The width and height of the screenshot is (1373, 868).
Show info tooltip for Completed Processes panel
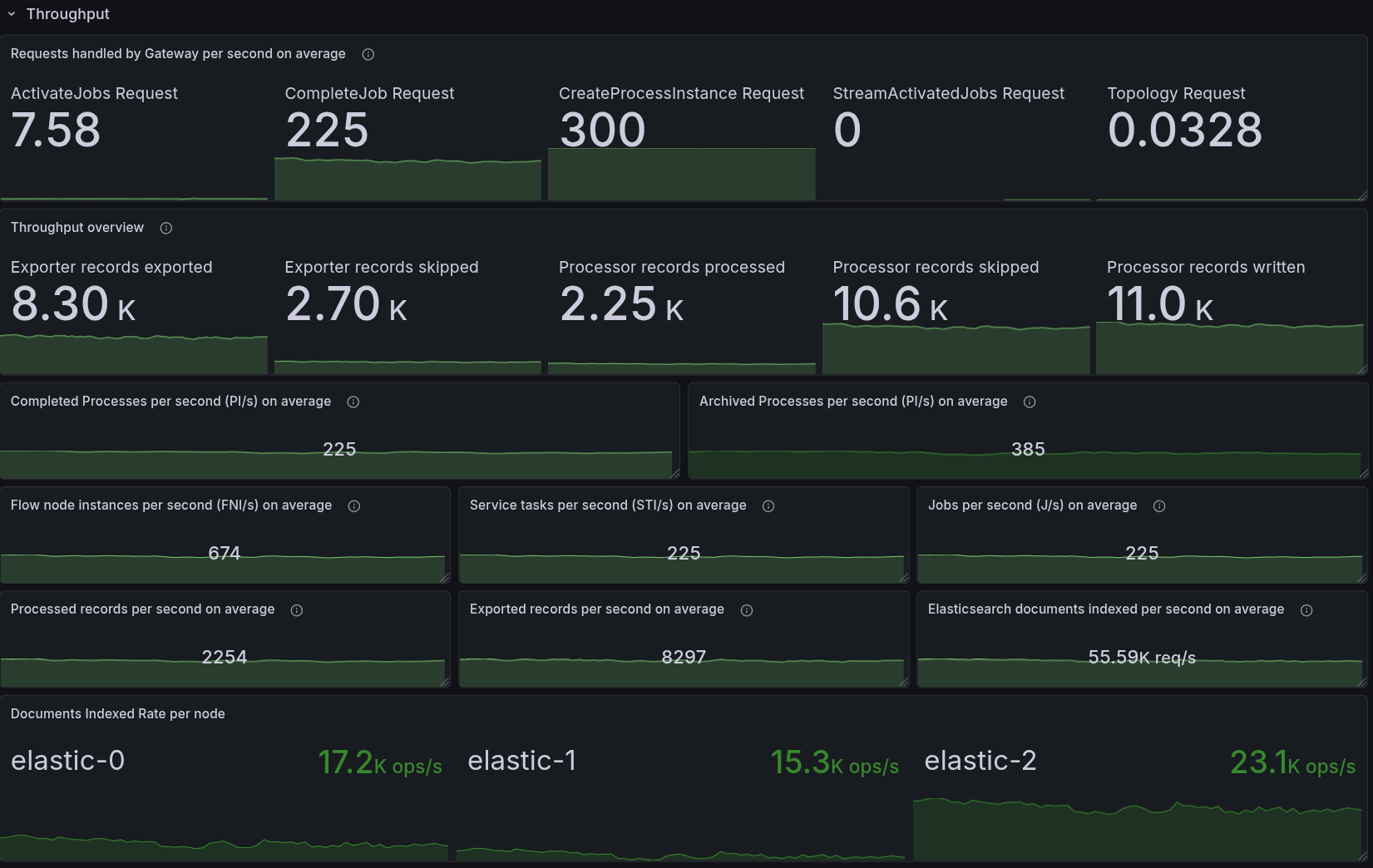[353, 402]
